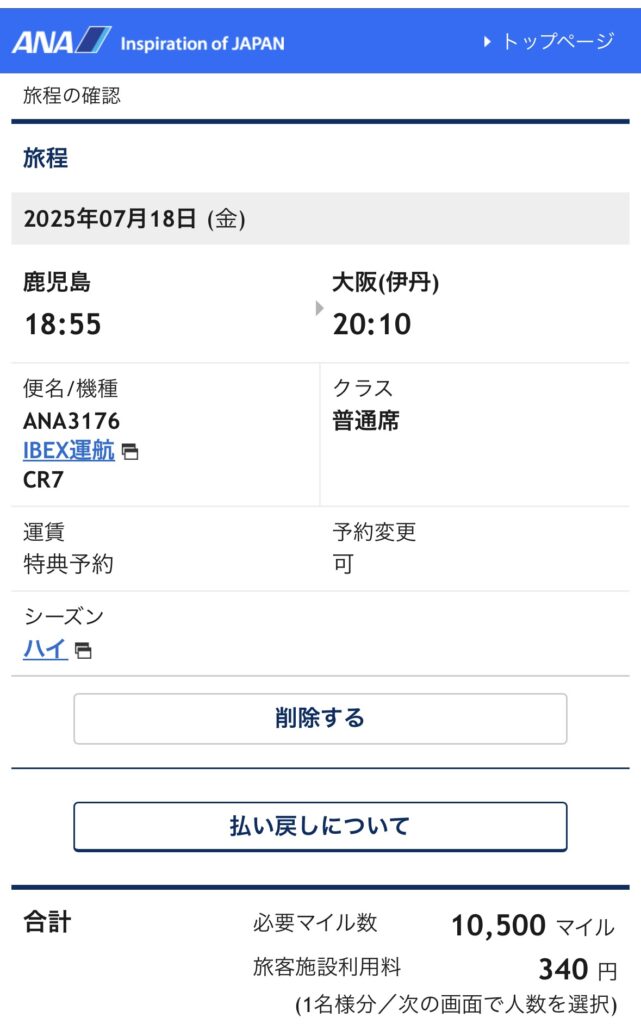Click the route arrow between 鹿児島 and 大阪
The image size is (641, 1024).
(x=319, y=308)
